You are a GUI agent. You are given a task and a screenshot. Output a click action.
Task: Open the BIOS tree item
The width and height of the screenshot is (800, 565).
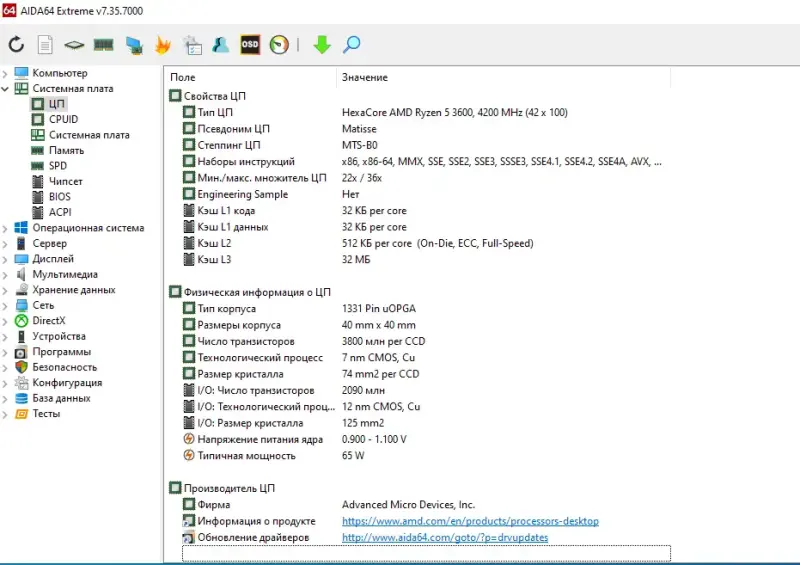60,196
